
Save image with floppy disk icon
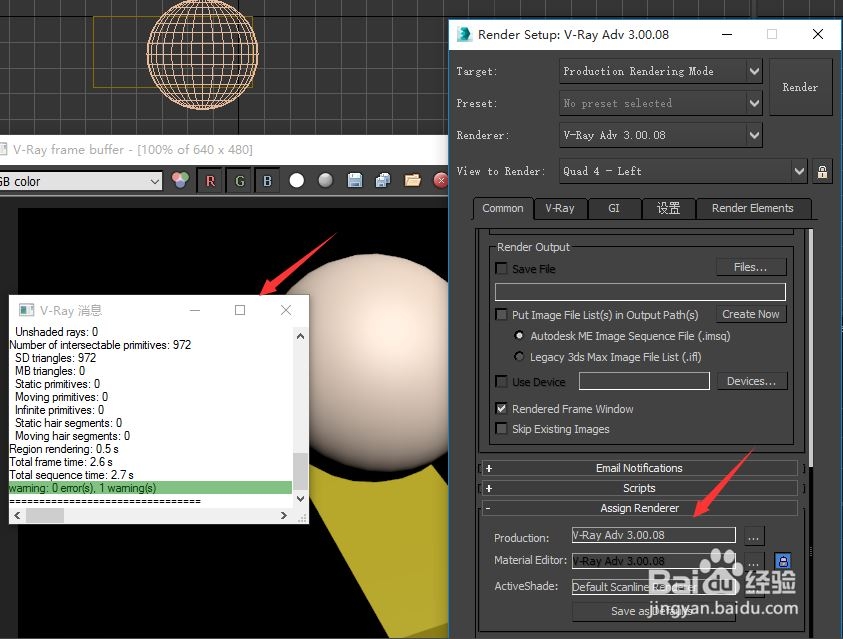(x=355, y=181)
